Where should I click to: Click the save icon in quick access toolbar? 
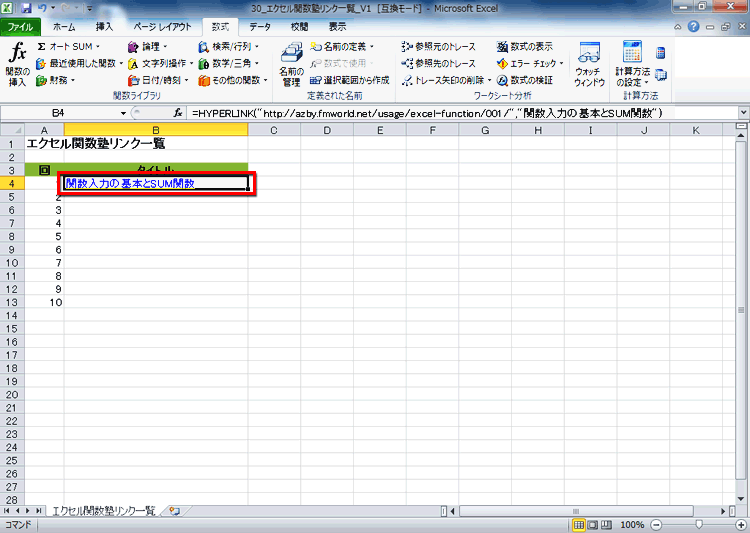pos(26,8)
